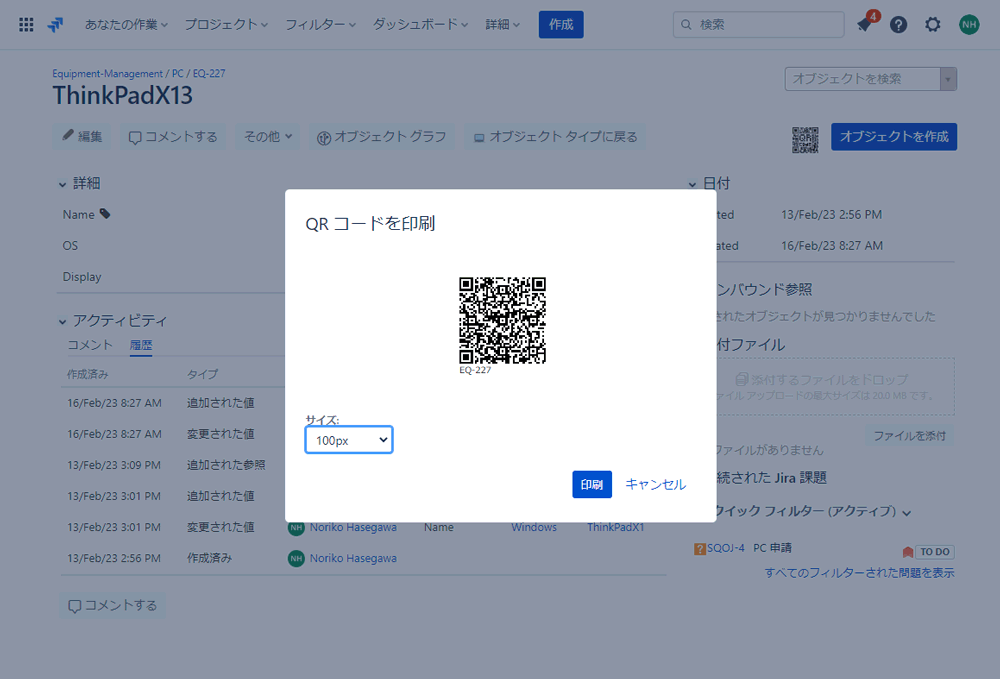The image size is (1000, 679).
Task: Switch to the コメント tab
Action: coord(90,345)
